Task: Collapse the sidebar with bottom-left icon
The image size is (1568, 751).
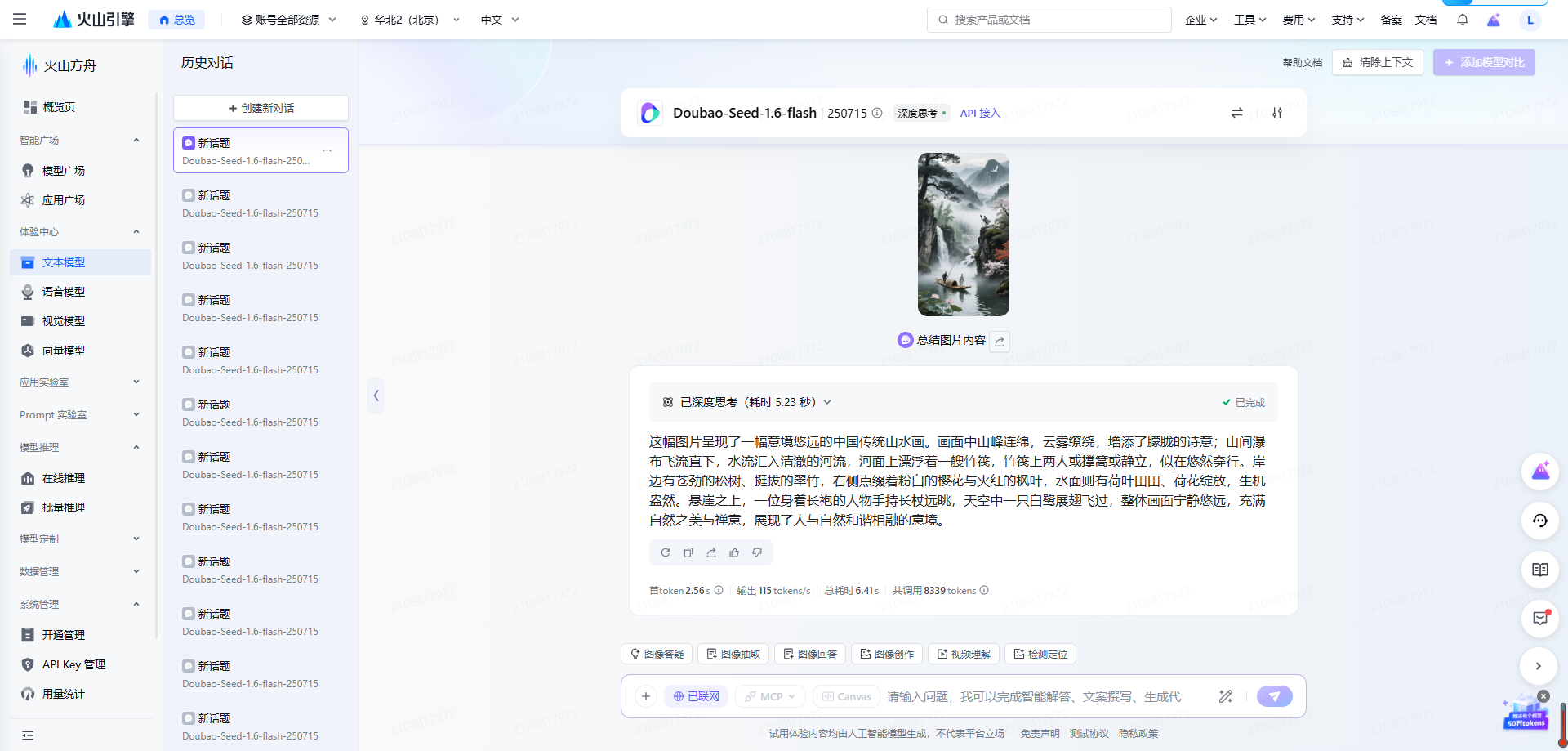Action: pos(28,735)
